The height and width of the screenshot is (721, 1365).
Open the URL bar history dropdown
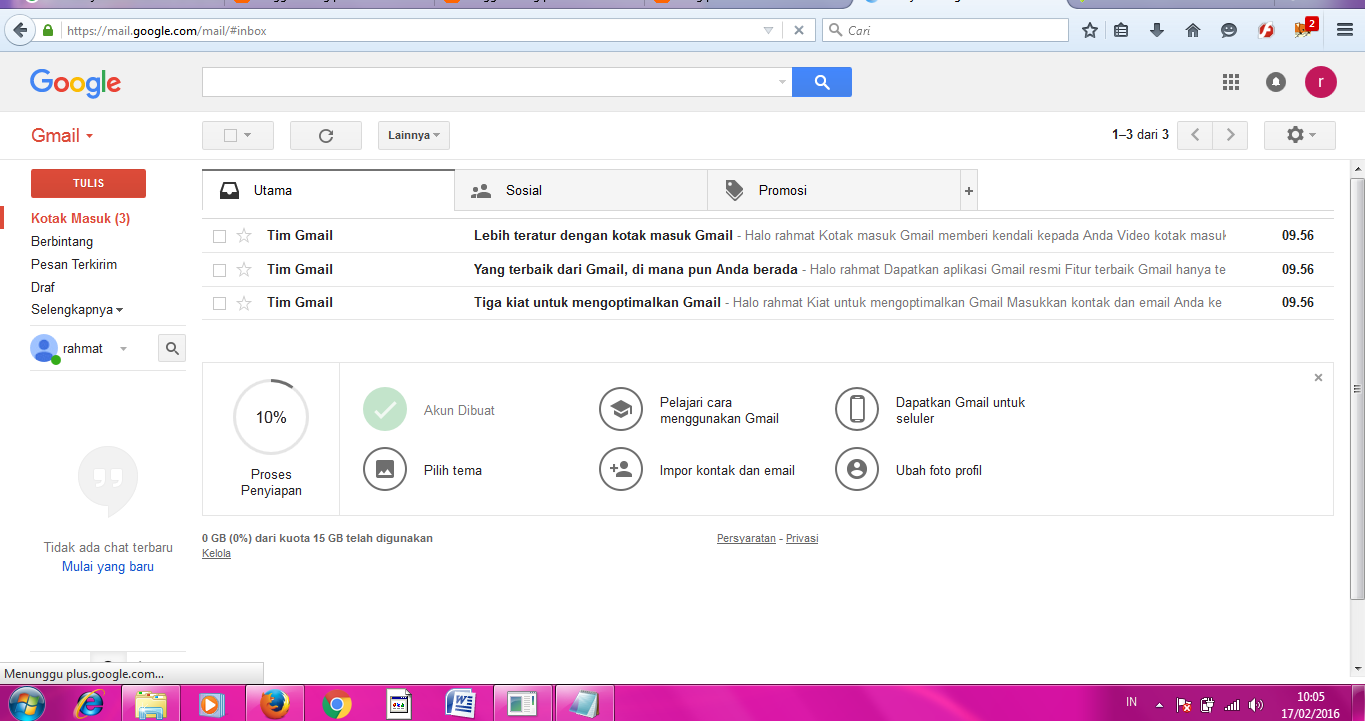point(768,31)
